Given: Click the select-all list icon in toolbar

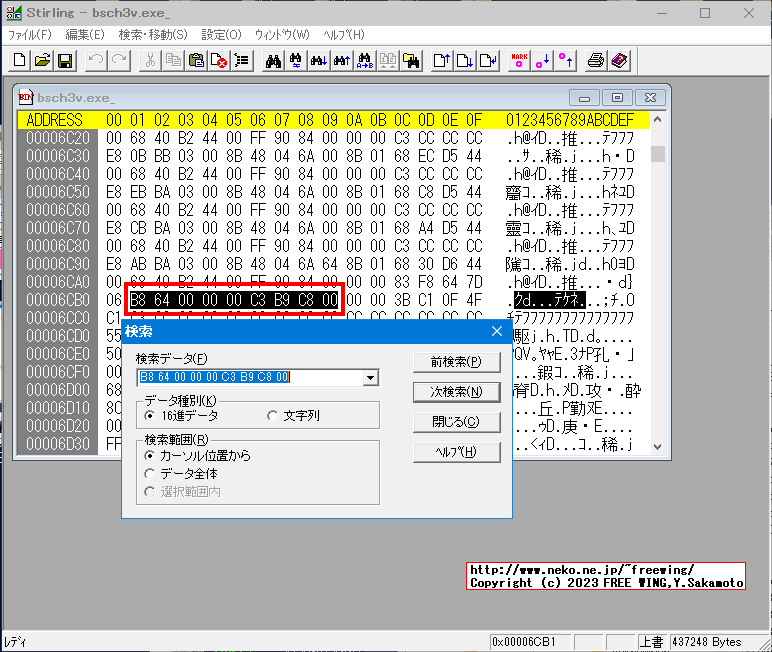Looking at the screenshot, I should pos(242,61).
